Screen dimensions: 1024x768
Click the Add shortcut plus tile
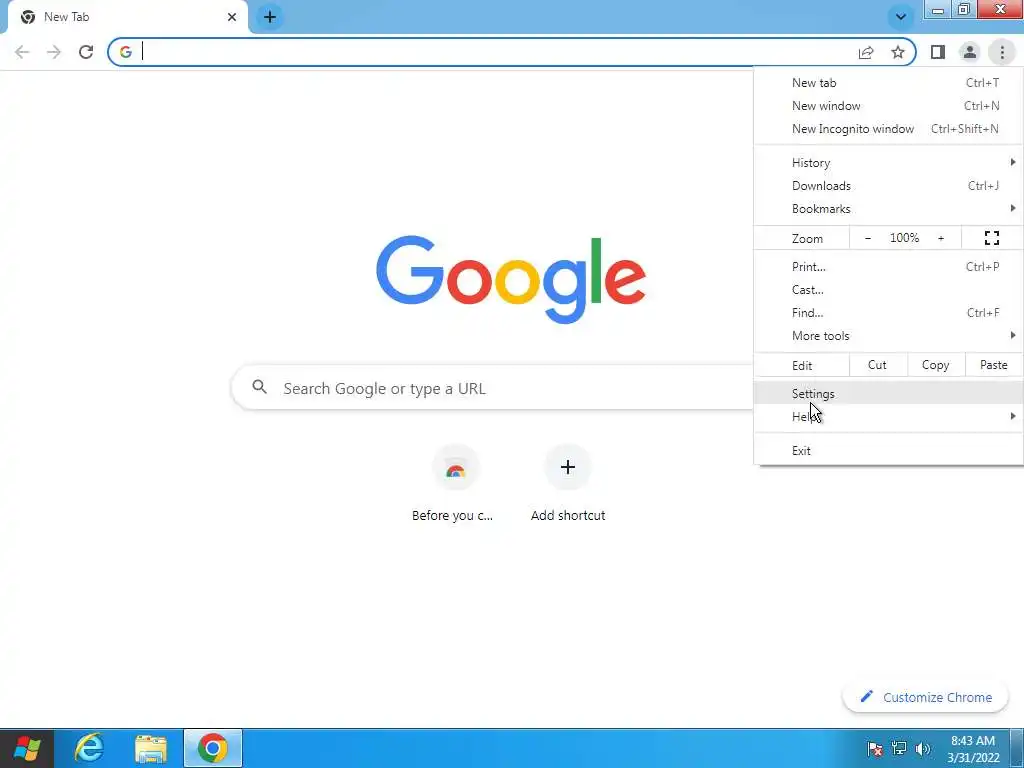coord(568,483)
